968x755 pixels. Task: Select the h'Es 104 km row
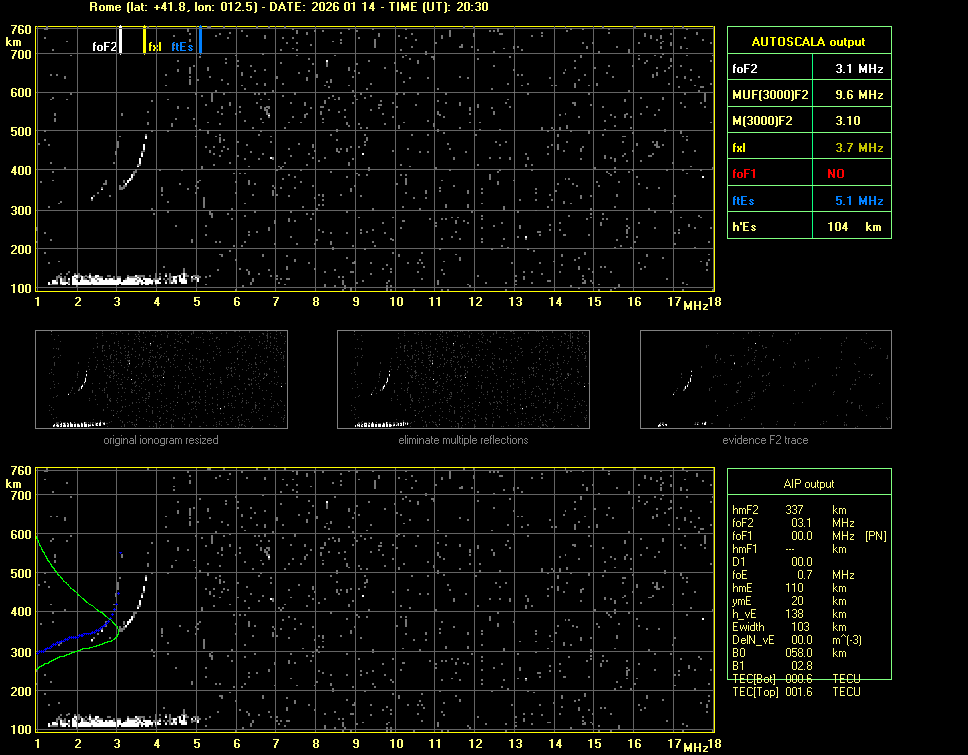click(808, 227)
